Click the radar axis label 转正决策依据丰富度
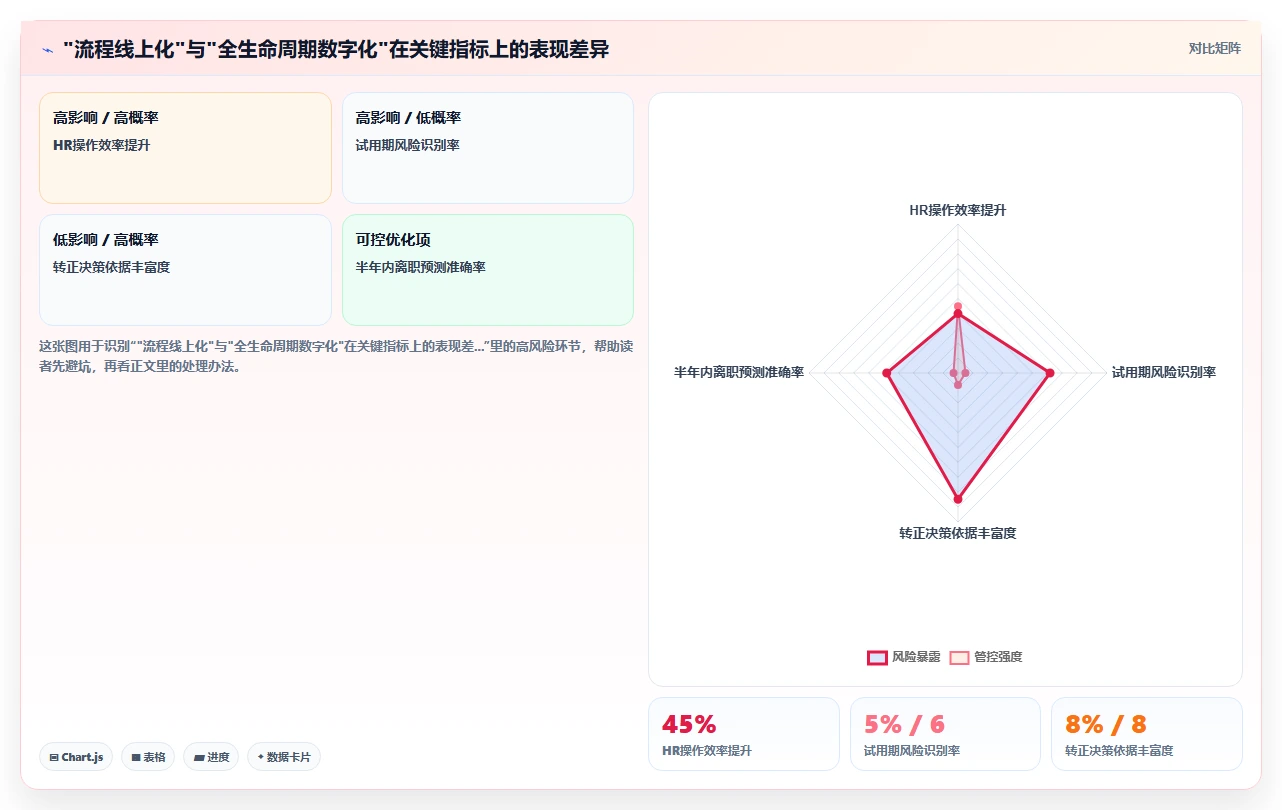Screen dimensions: 1282x810 [x=957, y=533]
